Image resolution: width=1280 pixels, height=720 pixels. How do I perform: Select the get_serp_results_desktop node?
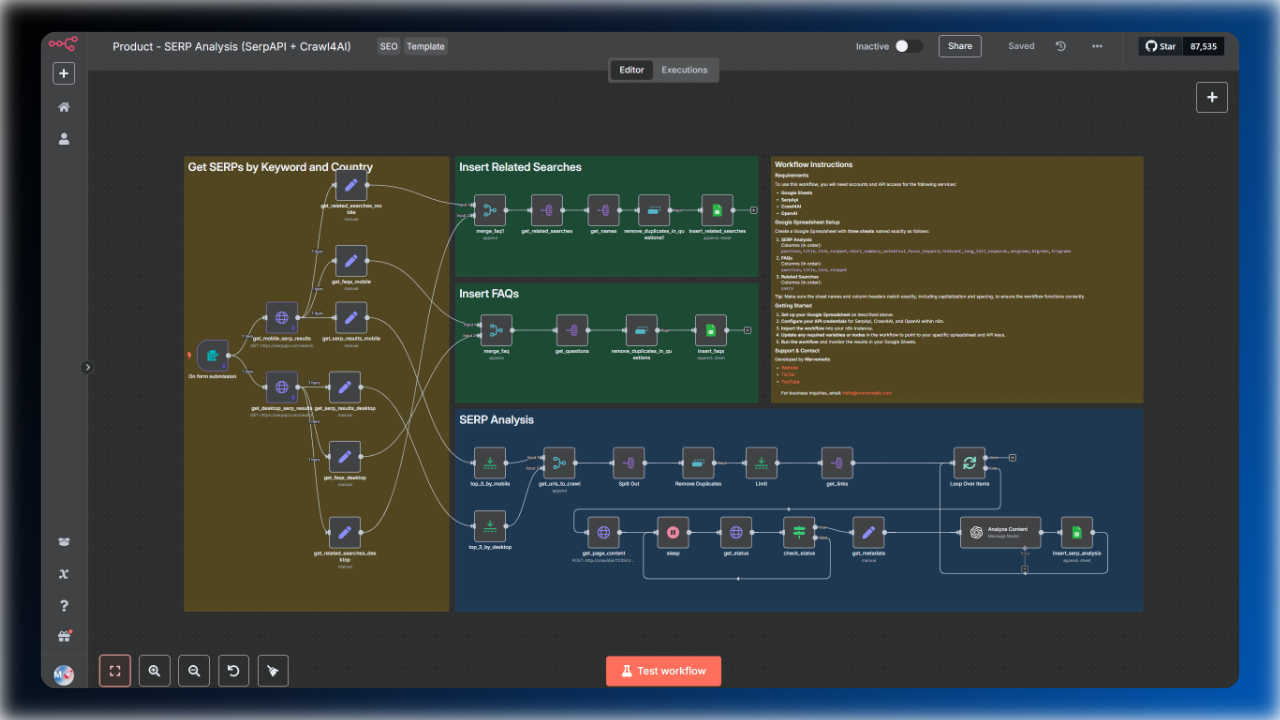pyautogui.click(x=345, y=387)
